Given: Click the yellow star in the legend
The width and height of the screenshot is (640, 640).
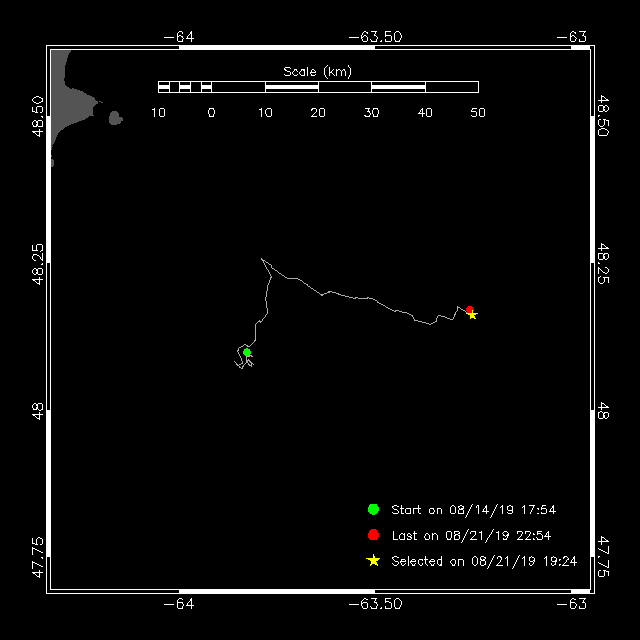Looking at the screenshot, I should point(374,561).
